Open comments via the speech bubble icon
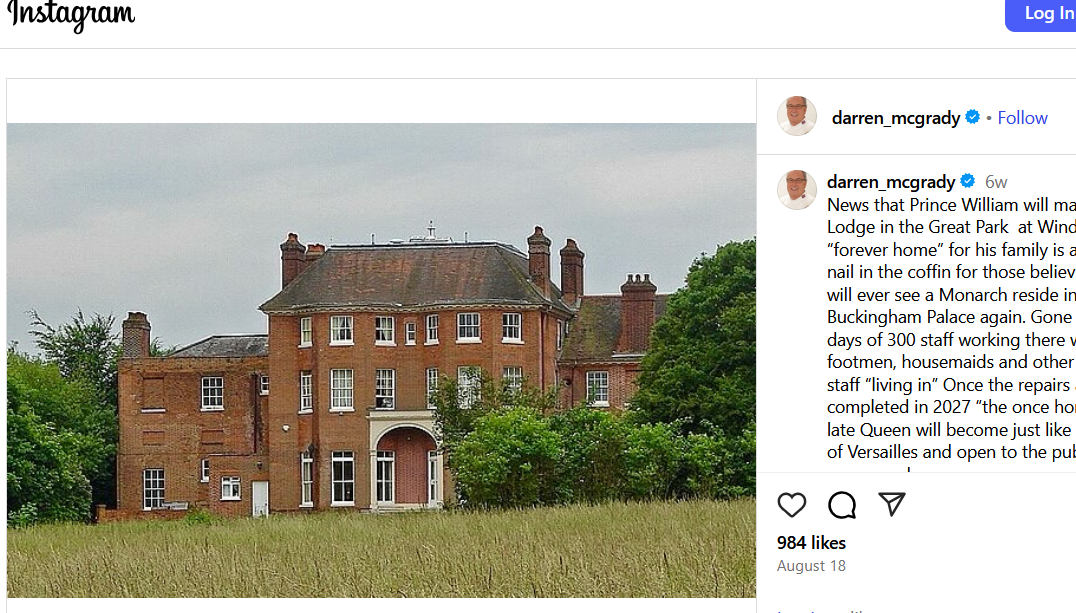 coord(841,505)
